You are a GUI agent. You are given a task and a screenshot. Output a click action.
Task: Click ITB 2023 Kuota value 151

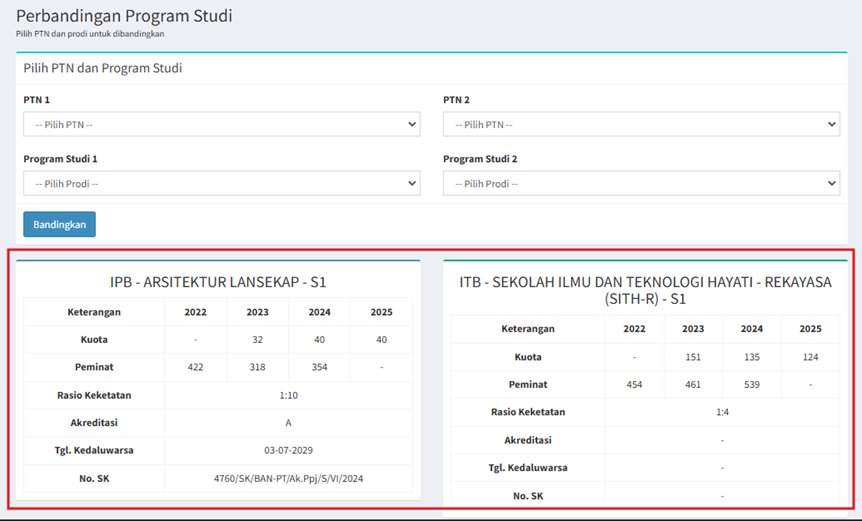[x=693, y=356]
